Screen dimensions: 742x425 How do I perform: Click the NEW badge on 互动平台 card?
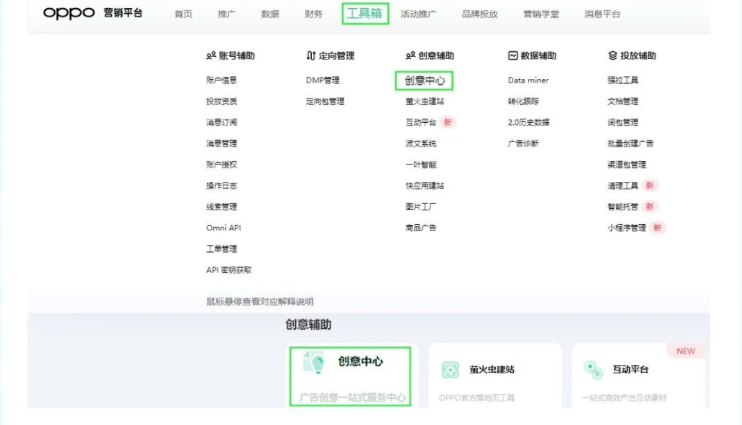point(686,351)
